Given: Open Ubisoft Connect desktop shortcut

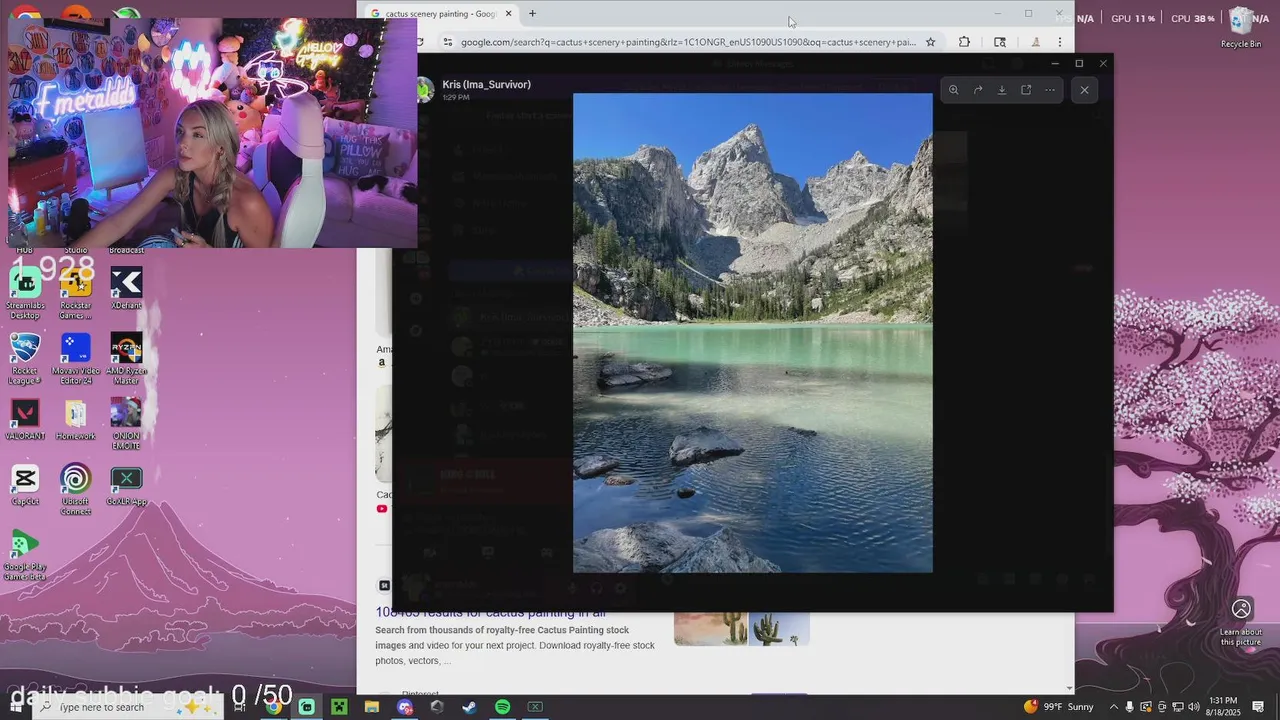Looking at the screenshot, I should coord(76,489).
